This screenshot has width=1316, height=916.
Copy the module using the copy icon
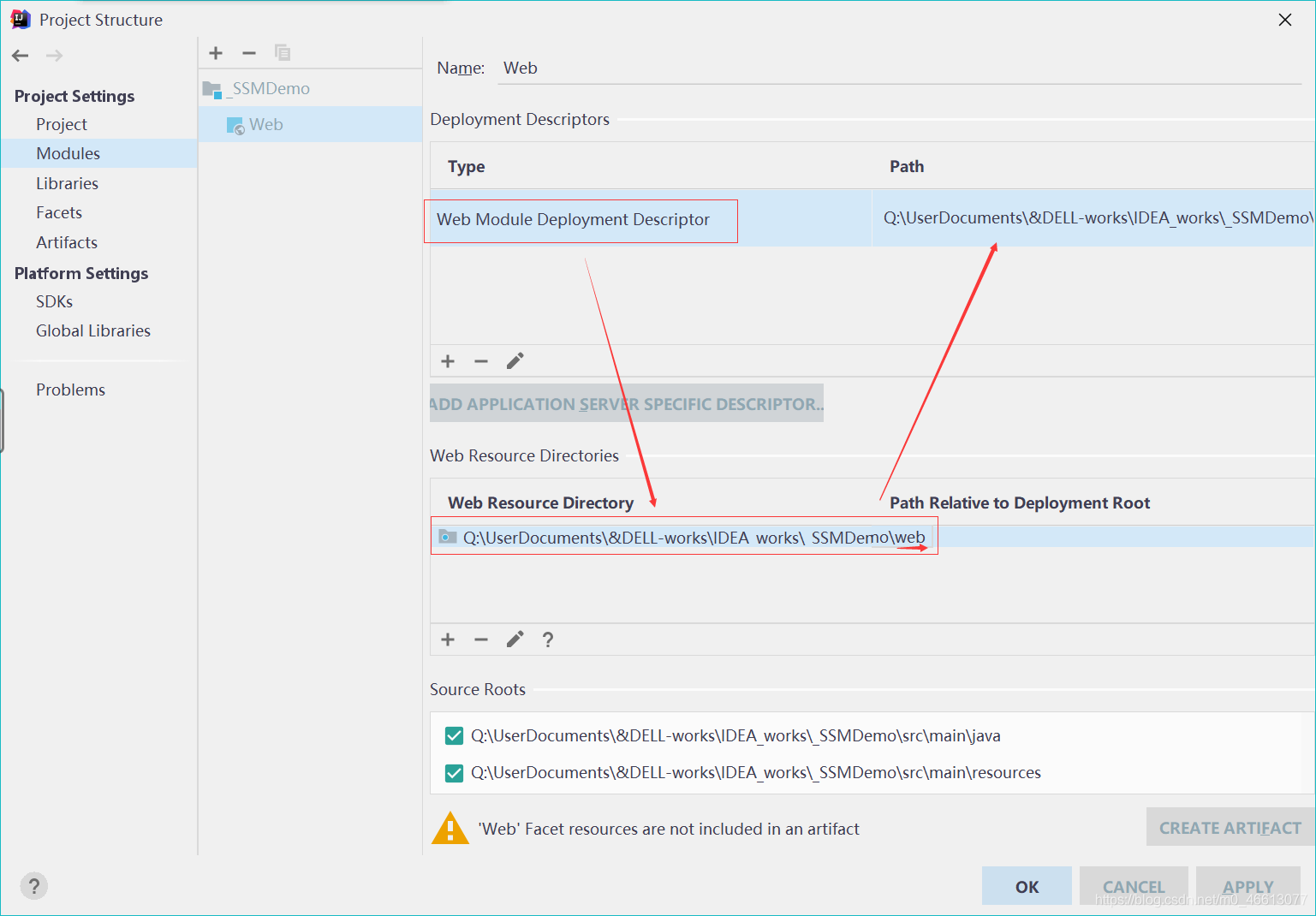[x=283, y=53]
